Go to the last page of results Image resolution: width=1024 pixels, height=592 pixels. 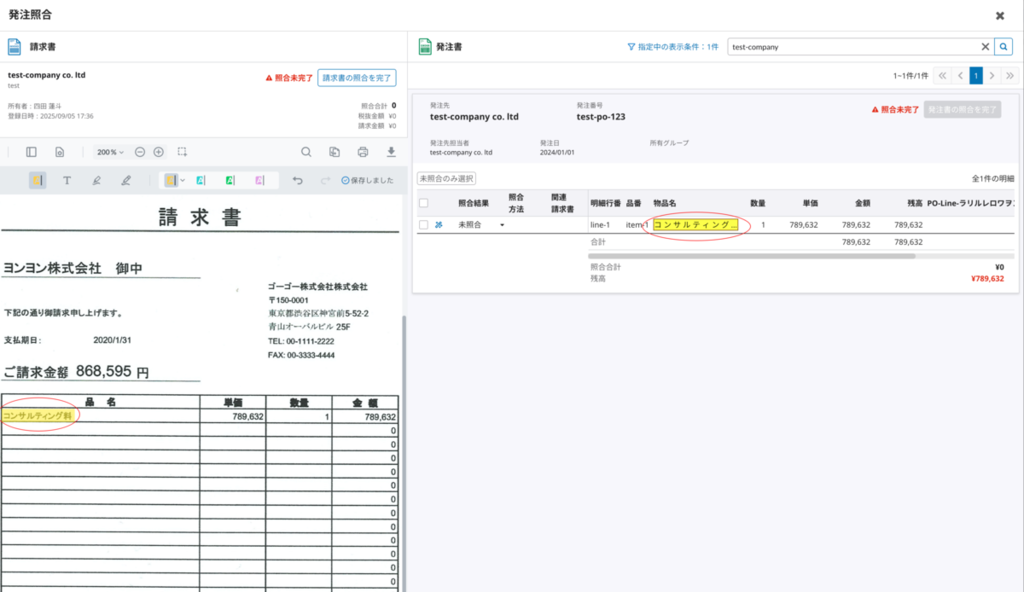(x=1010, y=76)
